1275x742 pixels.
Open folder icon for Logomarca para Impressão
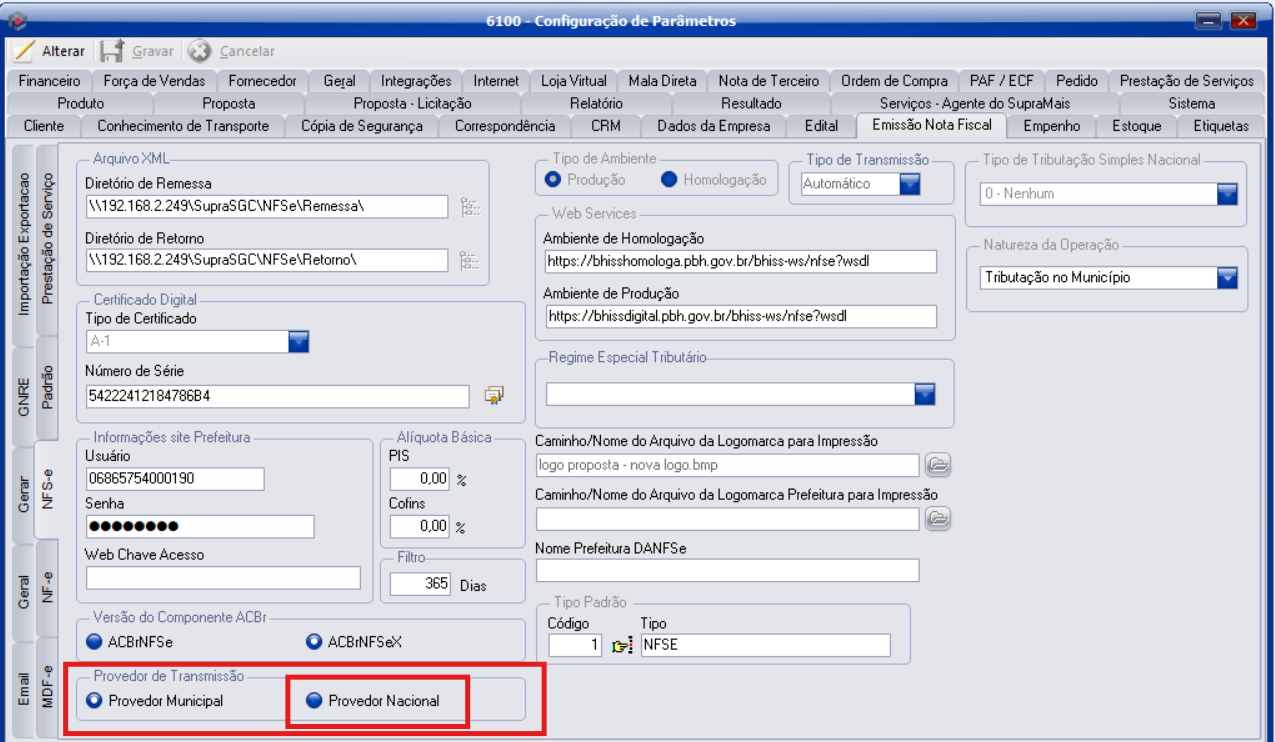click(x=937, y=465)
